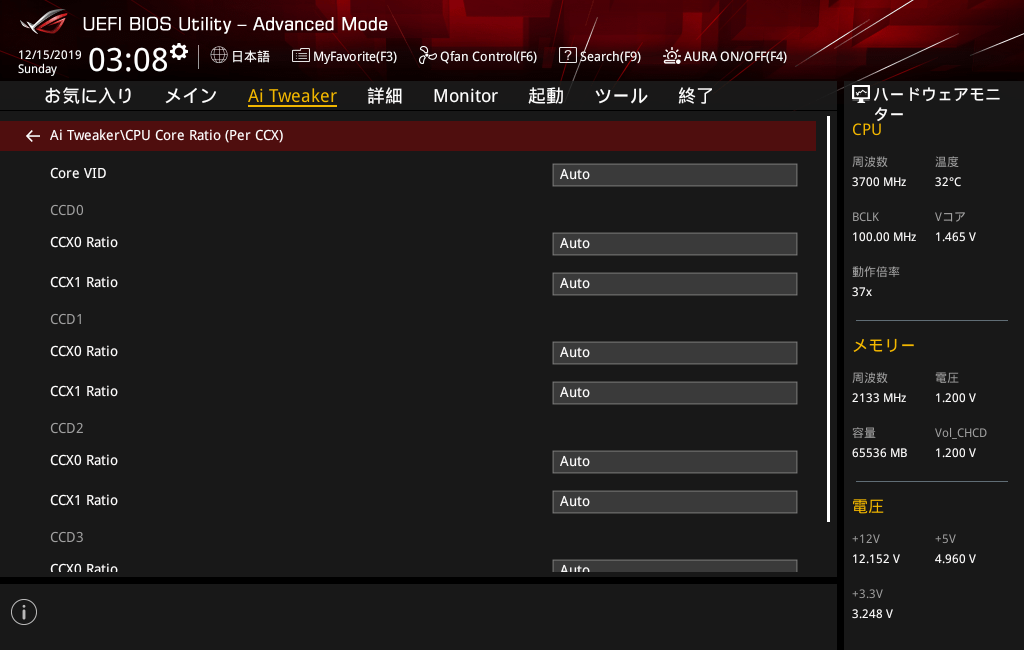Click the back arrow in breadcrumb
Image resolution: width=1024 pixels, height=650 pixels.
tap(33, 136)
